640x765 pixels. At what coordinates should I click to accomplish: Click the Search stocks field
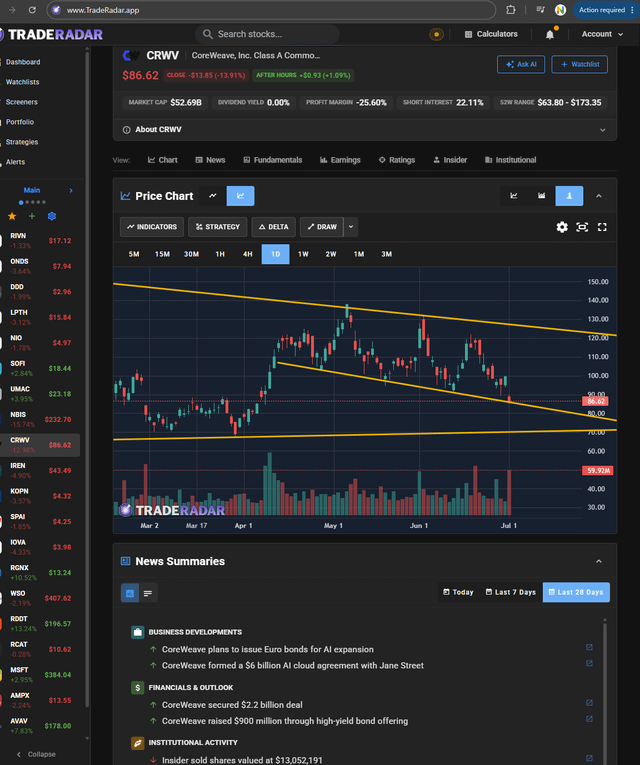point(267,34)
